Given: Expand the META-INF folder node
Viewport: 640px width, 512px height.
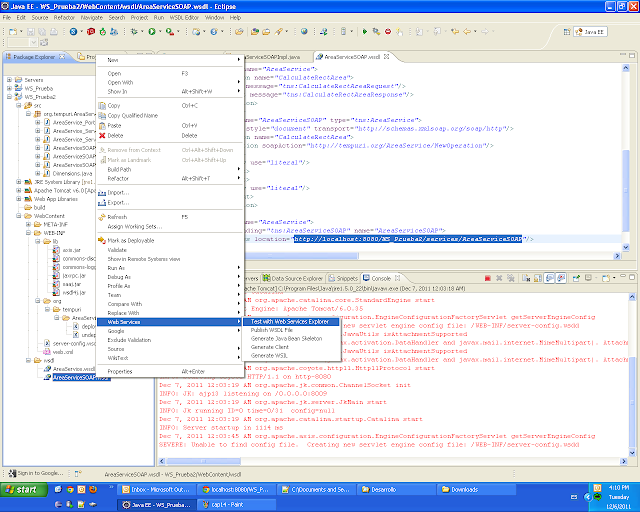Looking at the screenshot, I should tap(29, 224).
